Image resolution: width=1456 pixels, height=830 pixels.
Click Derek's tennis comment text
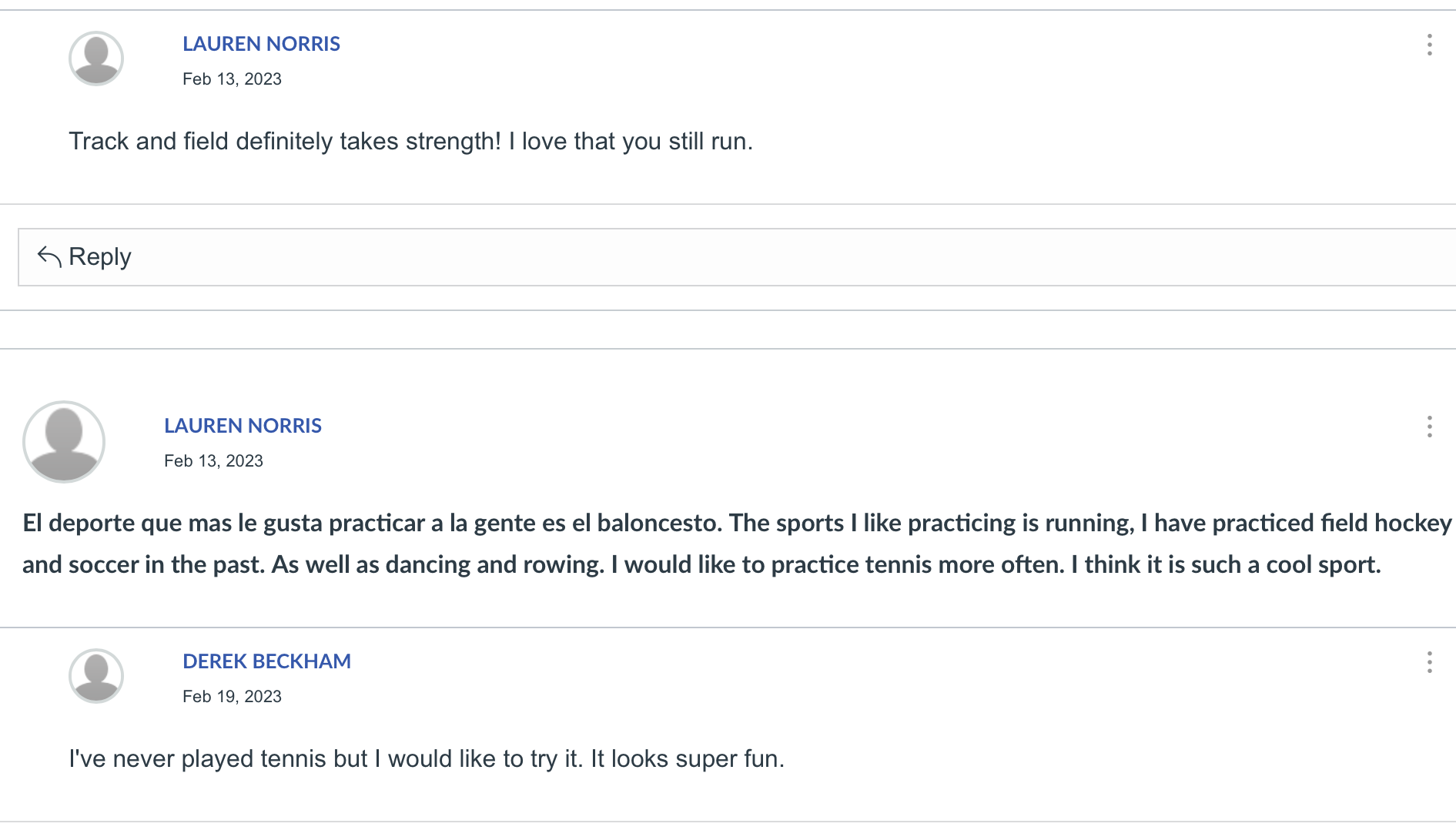coord(427,759)
